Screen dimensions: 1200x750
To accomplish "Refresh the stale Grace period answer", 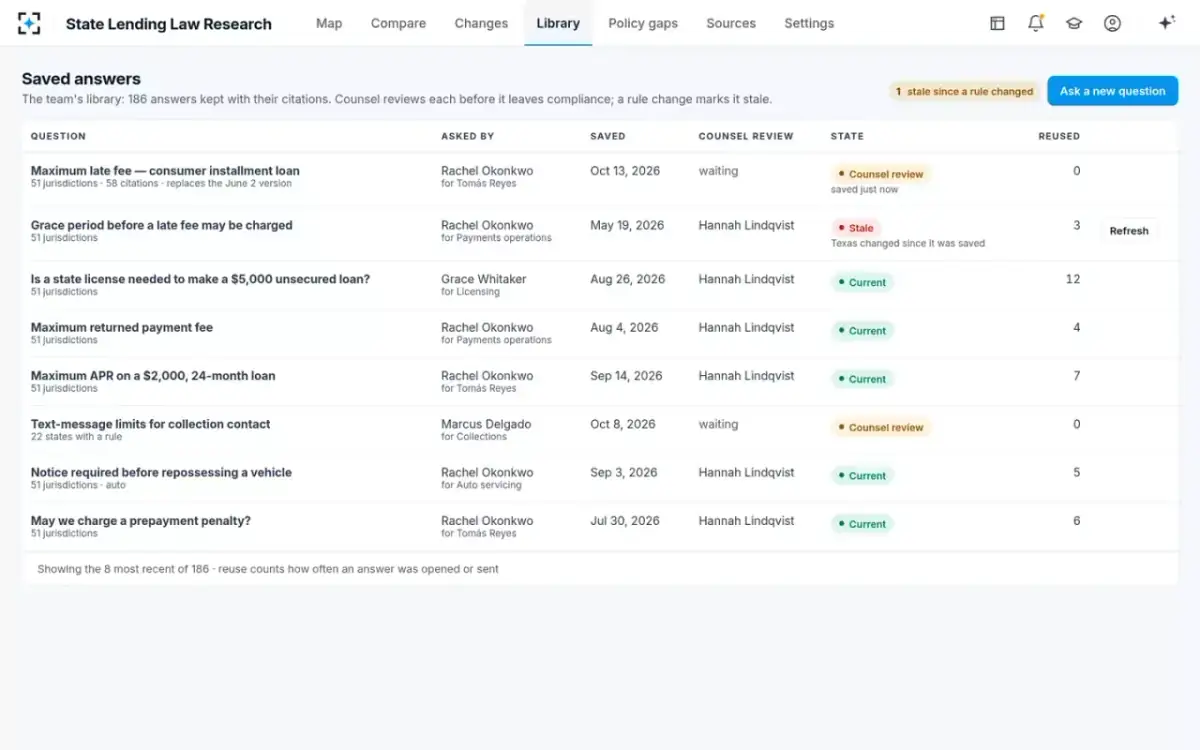I will pyautogui.click(x=1129, y=231).
